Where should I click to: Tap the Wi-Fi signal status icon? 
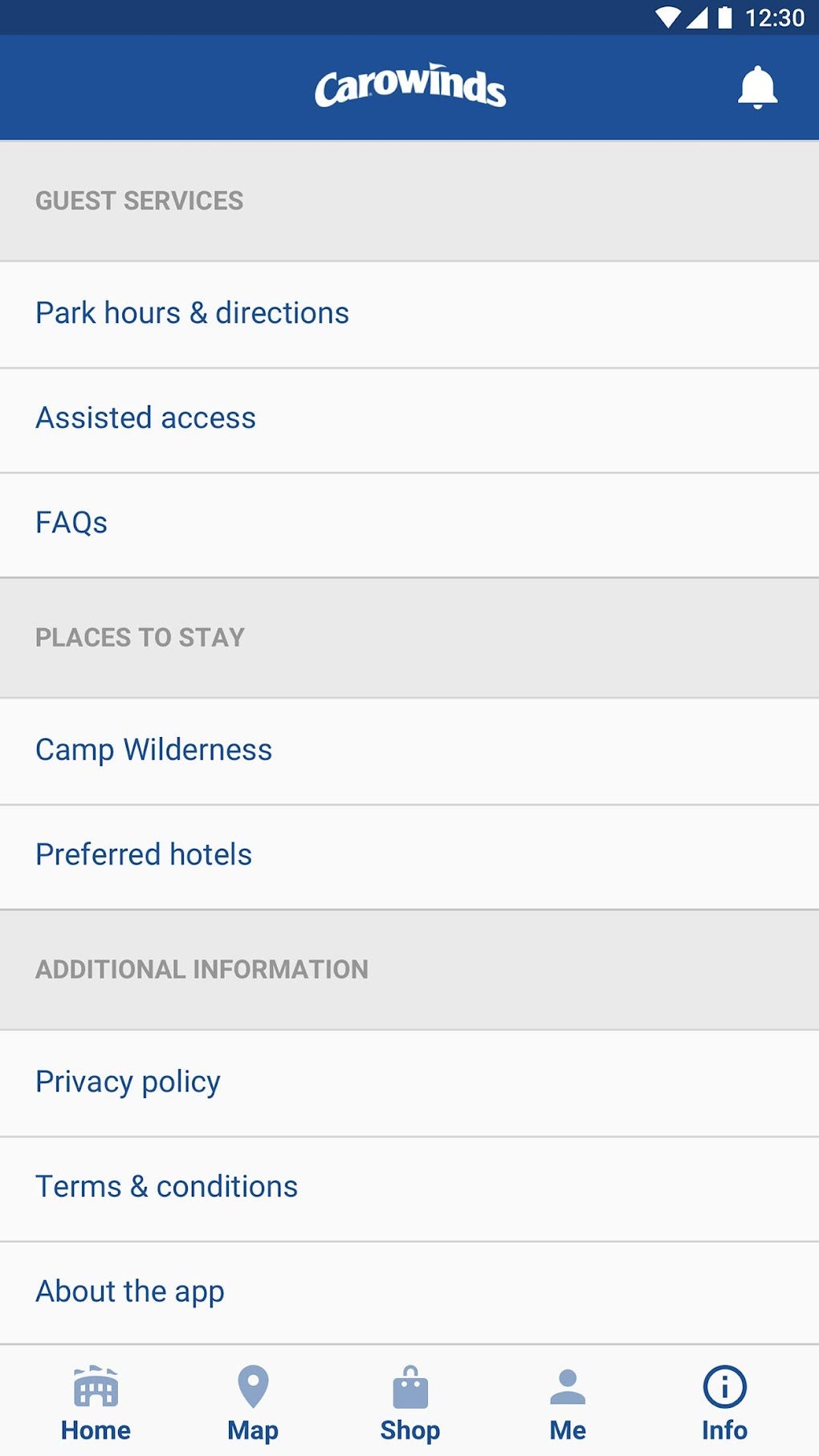(x=668, y=18)
